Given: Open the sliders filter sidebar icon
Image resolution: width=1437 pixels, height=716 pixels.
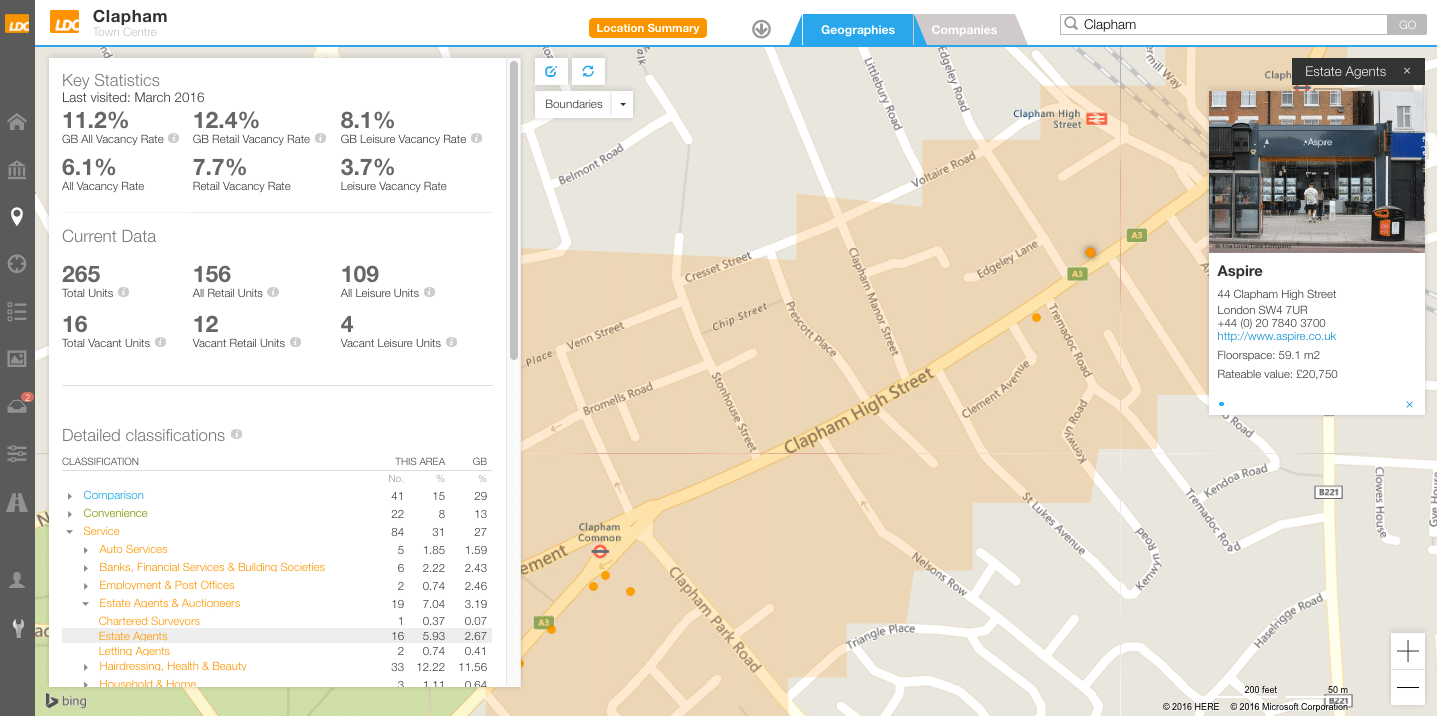Looking at the screenshot, I should (x=17, y=453).
